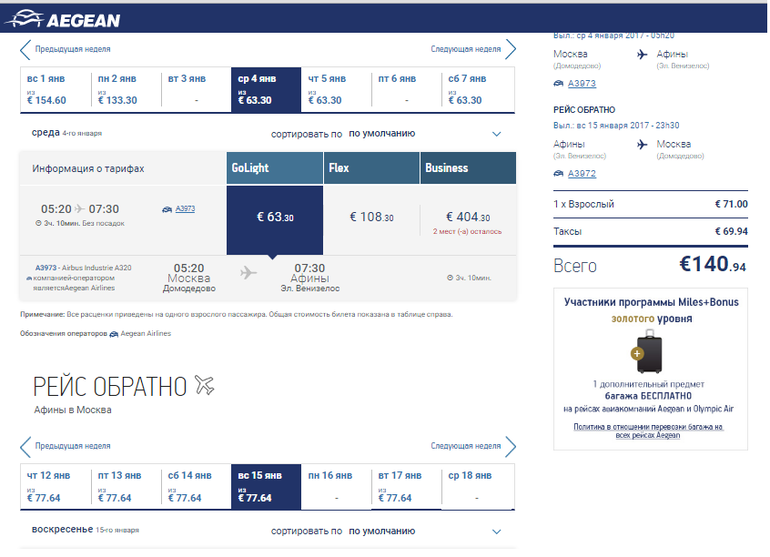Go to next week arrow for outbound flight
770x557 pixels.
[x=510, y=49]
